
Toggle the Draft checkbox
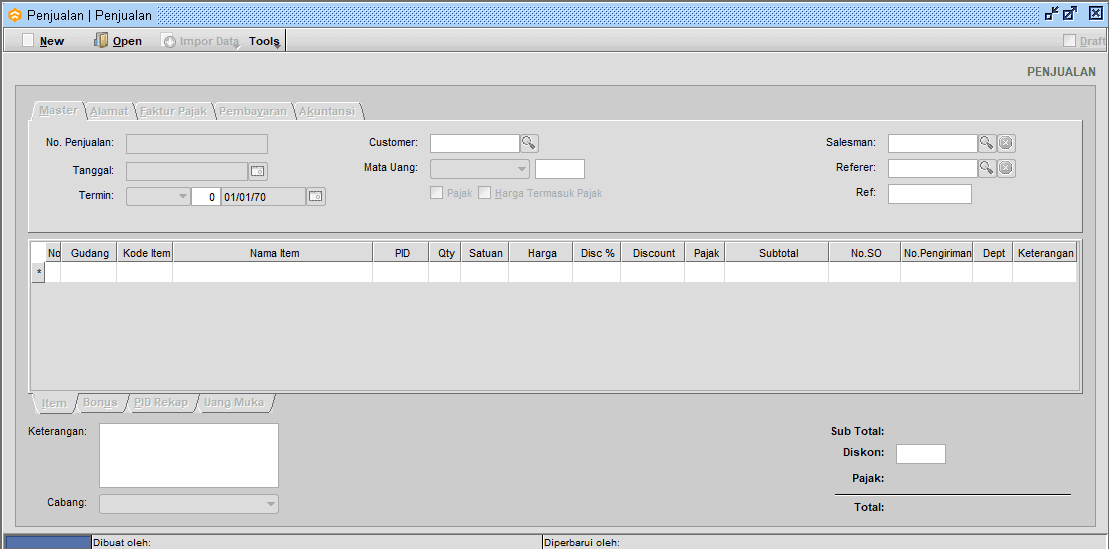pos(1070,41)
